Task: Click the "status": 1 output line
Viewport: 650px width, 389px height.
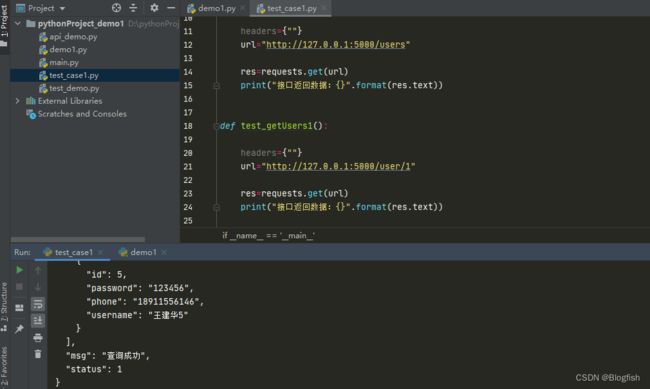Action: tap(94, 369)
